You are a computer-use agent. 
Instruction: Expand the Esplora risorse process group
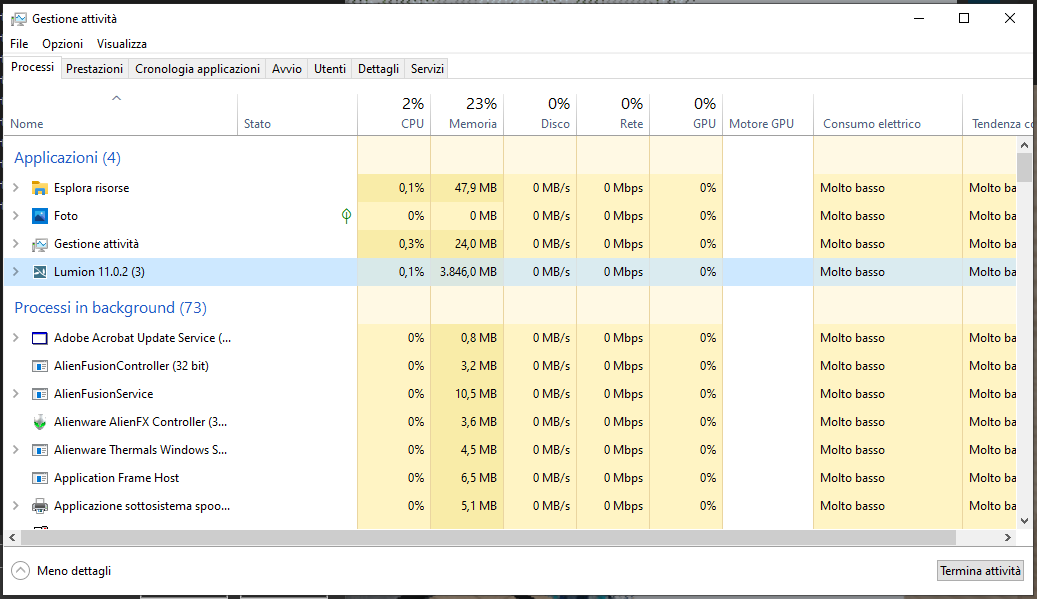click(x=16, y=188)
